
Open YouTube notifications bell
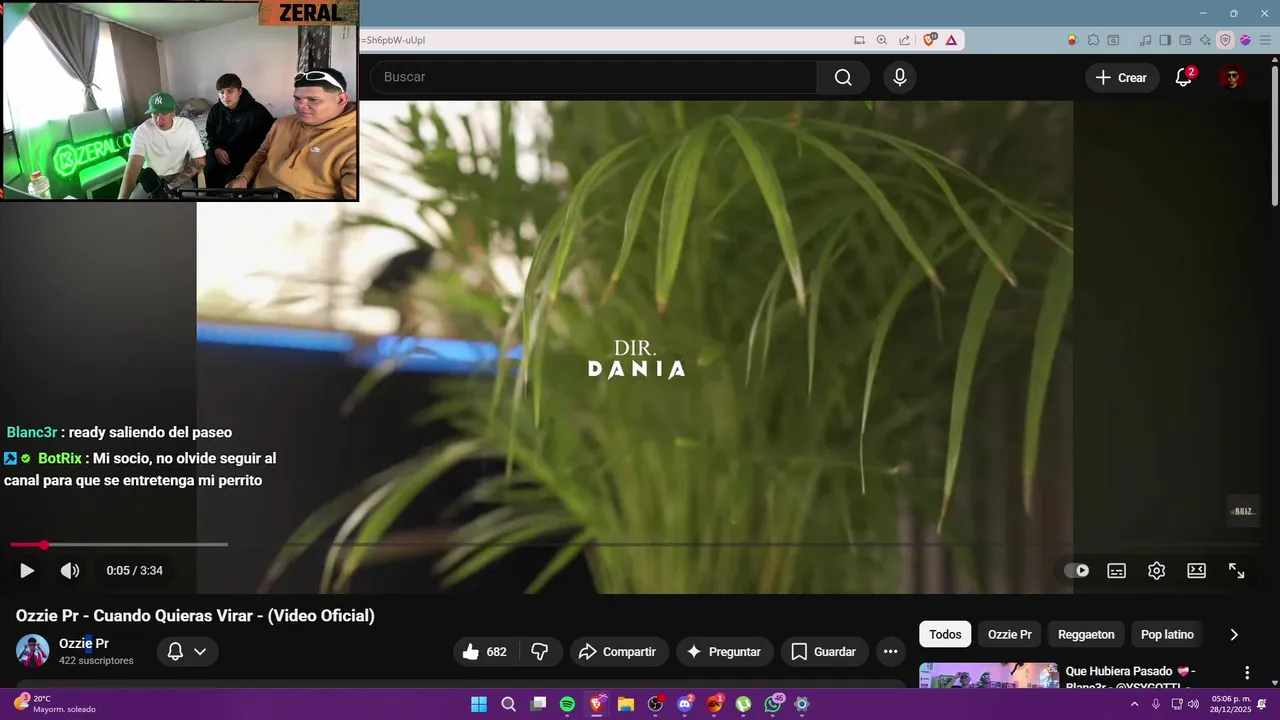(x=1184, y=77)
